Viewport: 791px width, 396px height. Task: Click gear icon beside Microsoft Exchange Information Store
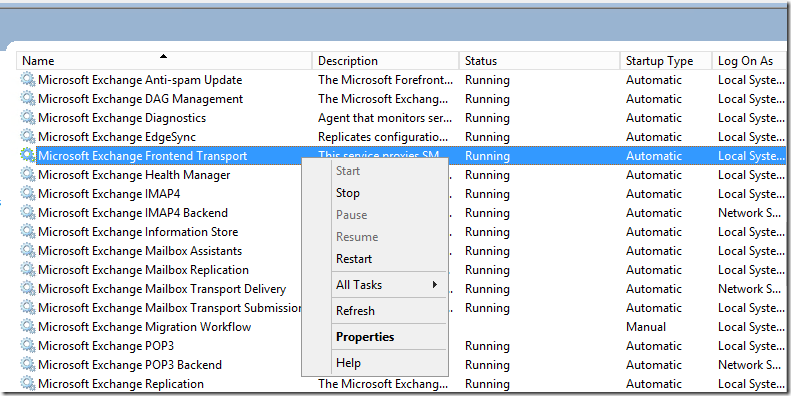click(28, 232)
